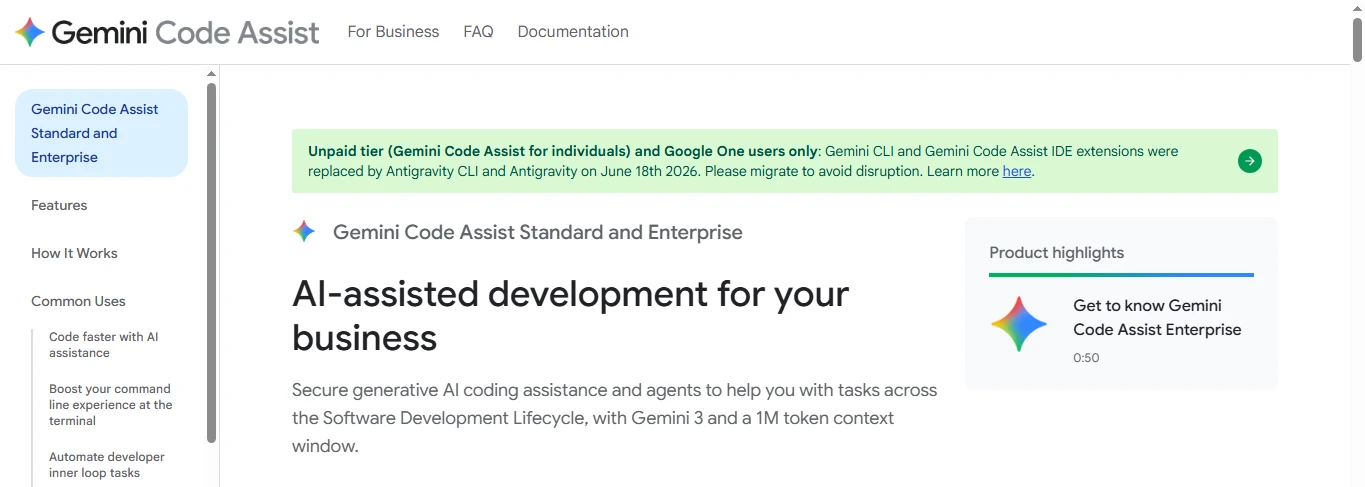This screenshot has height=487, width=1365.
Task: Click the green arrow icon in the banner
Action: click(x=1249, y=161)
